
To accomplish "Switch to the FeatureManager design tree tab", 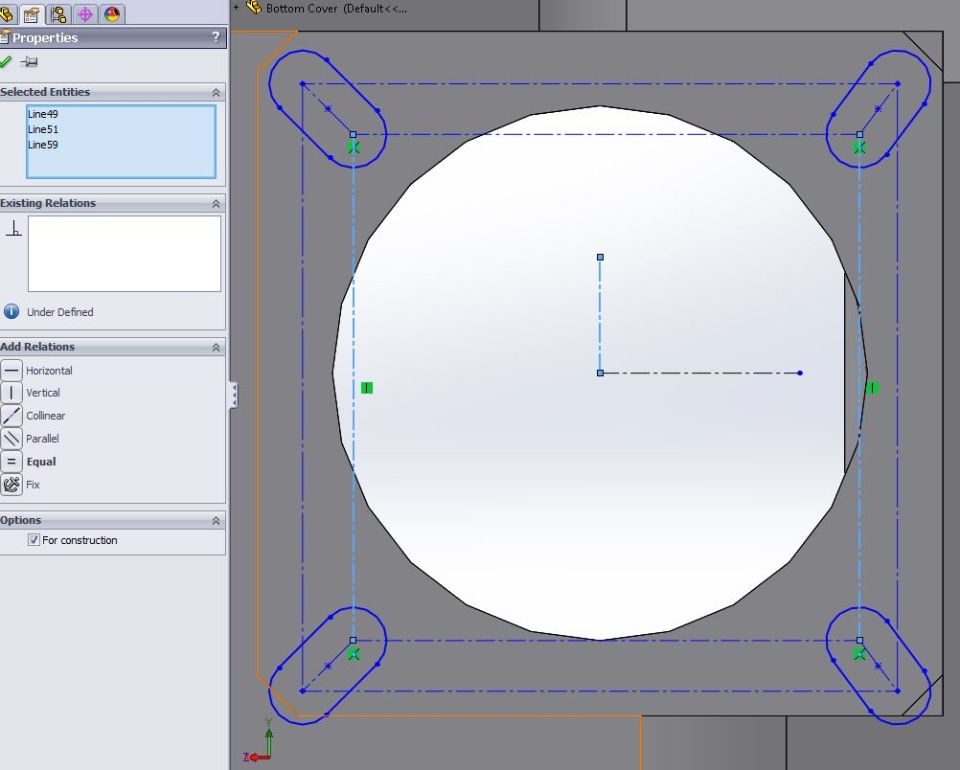I will point(6,13).
